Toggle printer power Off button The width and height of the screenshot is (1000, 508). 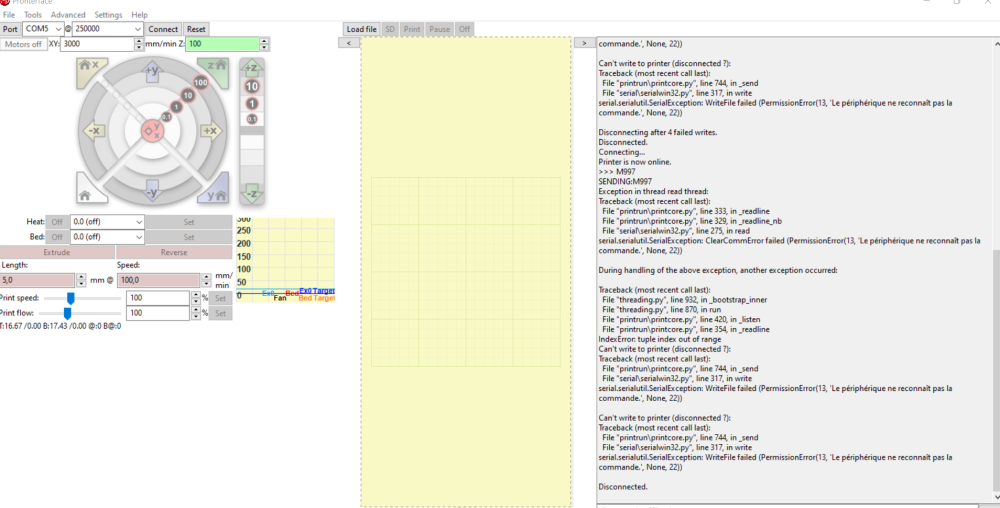(464, 29)
